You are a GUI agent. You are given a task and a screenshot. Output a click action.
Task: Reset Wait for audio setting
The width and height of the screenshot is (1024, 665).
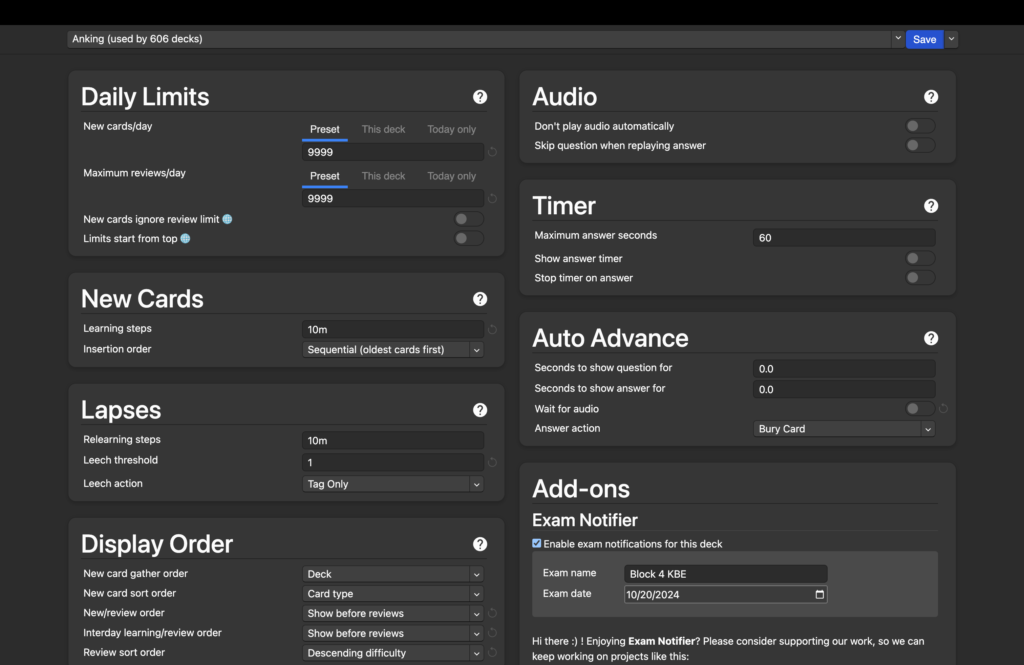943,409
